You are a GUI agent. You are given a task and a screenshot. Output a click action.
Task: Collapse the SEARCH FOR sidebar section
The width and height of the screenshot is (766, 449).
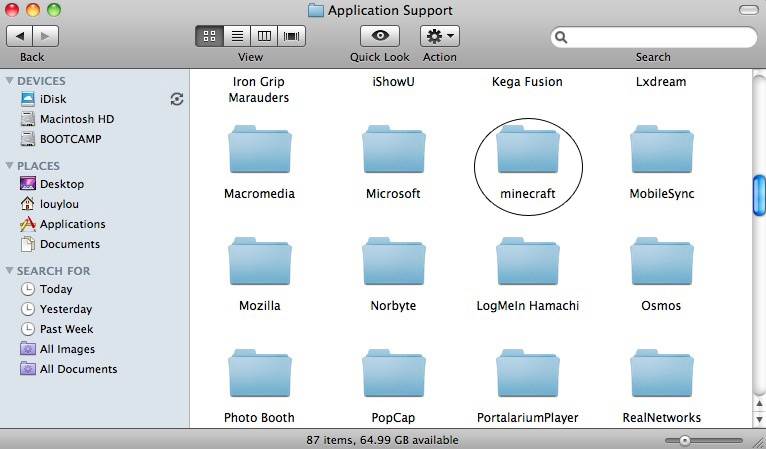coord(9,270)
